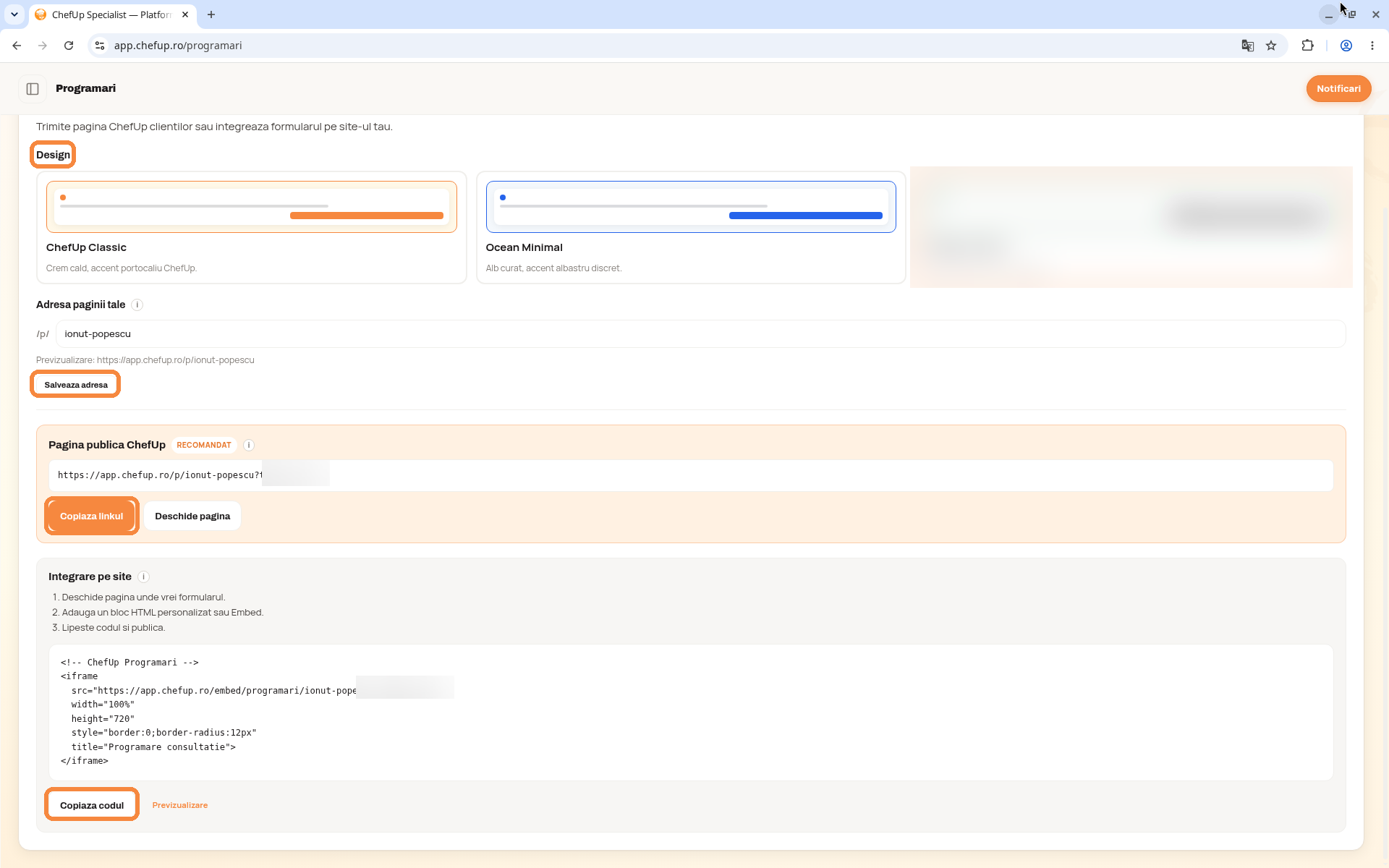Click the translate page icon
This screenshot has width=1389, height=868.
pyautogui.click(x=1248, y=46)
